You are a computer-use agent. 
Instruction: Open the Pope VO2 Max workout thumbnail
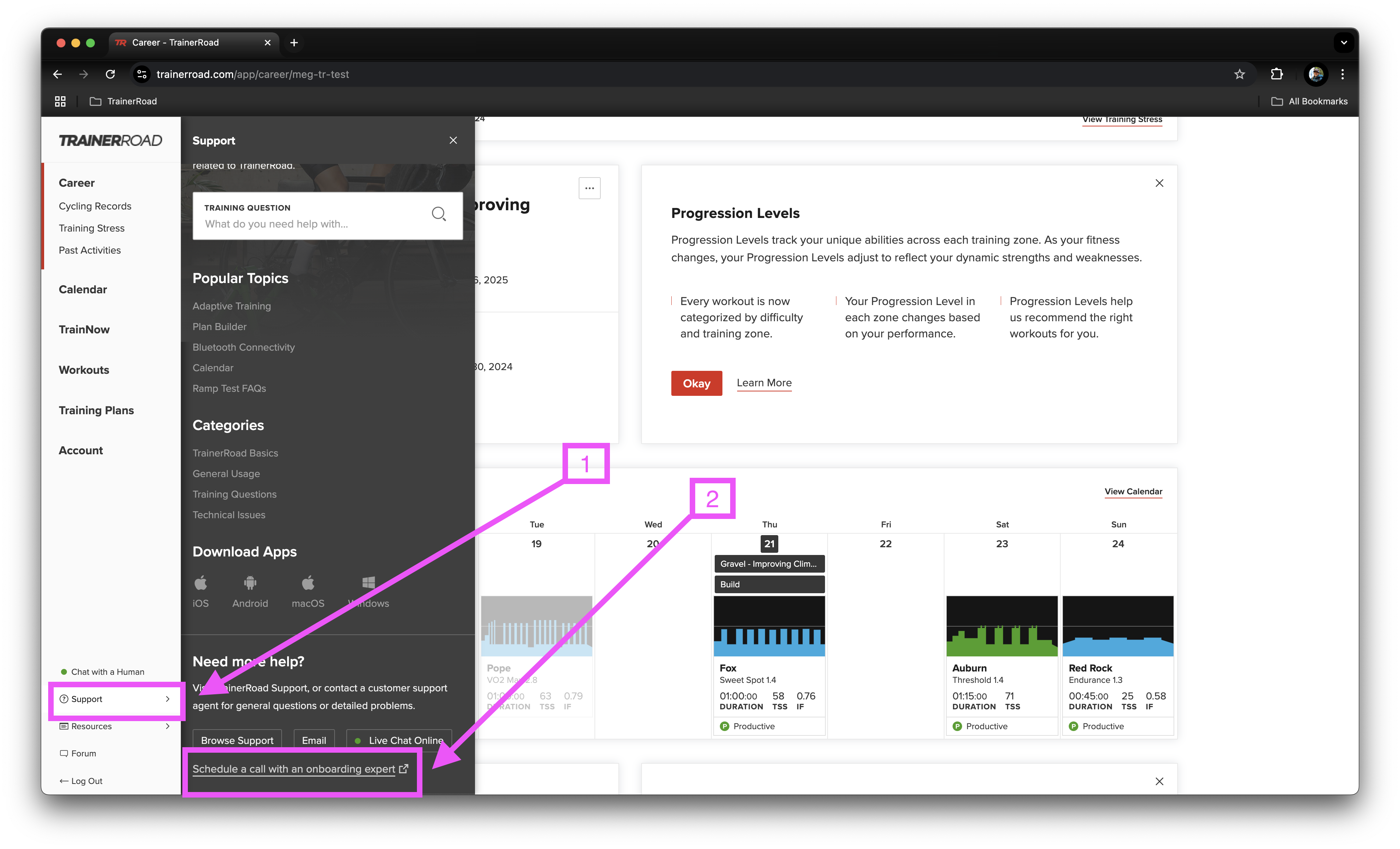(x=536, y=626)
